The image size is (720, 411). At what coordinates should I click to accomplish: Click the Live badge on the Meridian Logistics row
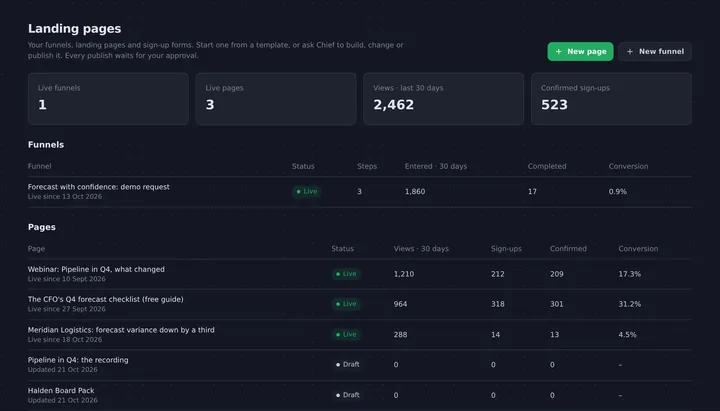pyautogui.click(x=346, y=335)
